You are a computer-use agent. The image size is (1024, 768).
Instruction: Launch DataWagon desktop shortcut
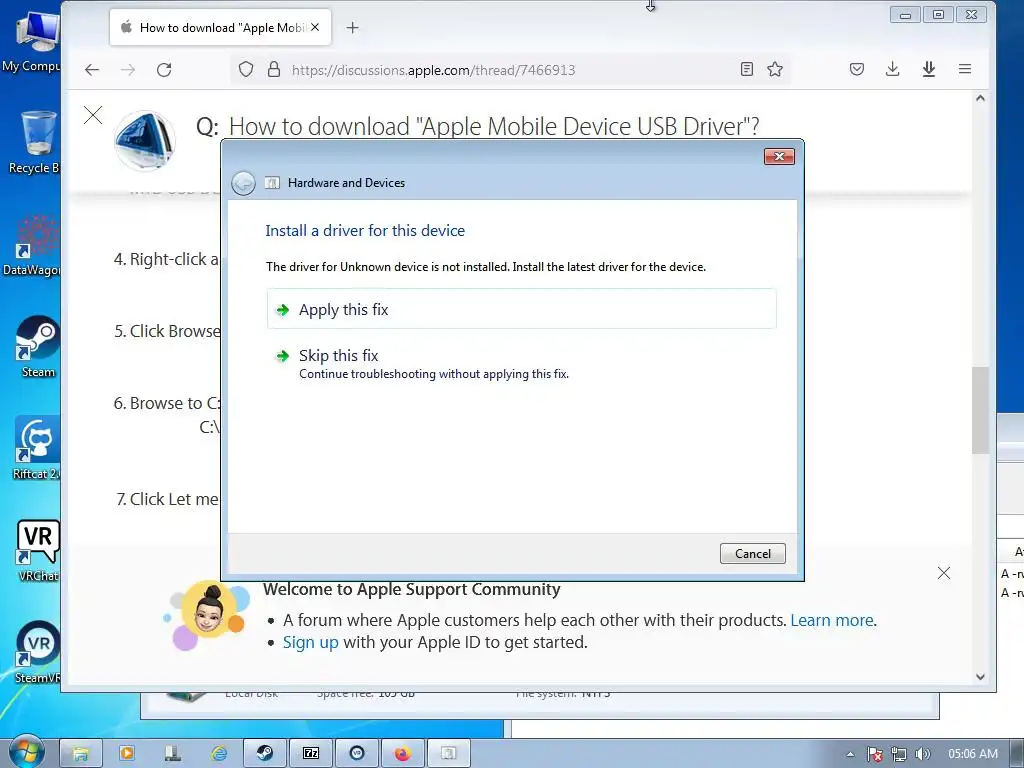coord(31,246)
